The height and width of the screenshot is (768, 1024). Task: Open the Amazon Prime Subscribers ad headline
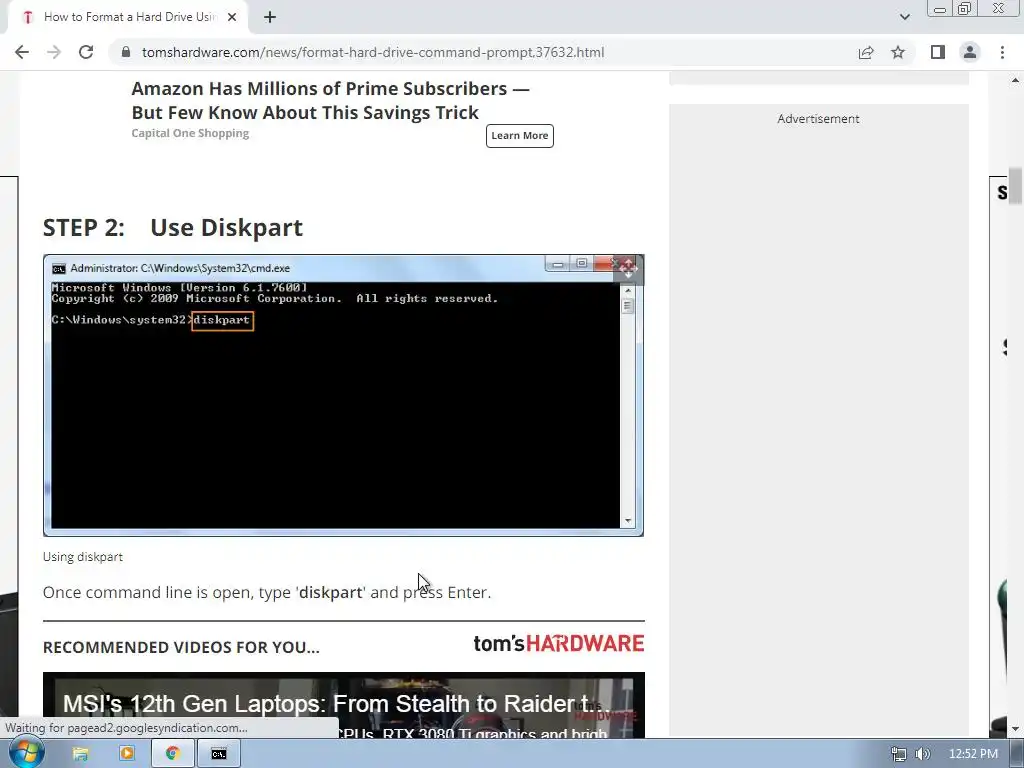click(x=330, y=100)
